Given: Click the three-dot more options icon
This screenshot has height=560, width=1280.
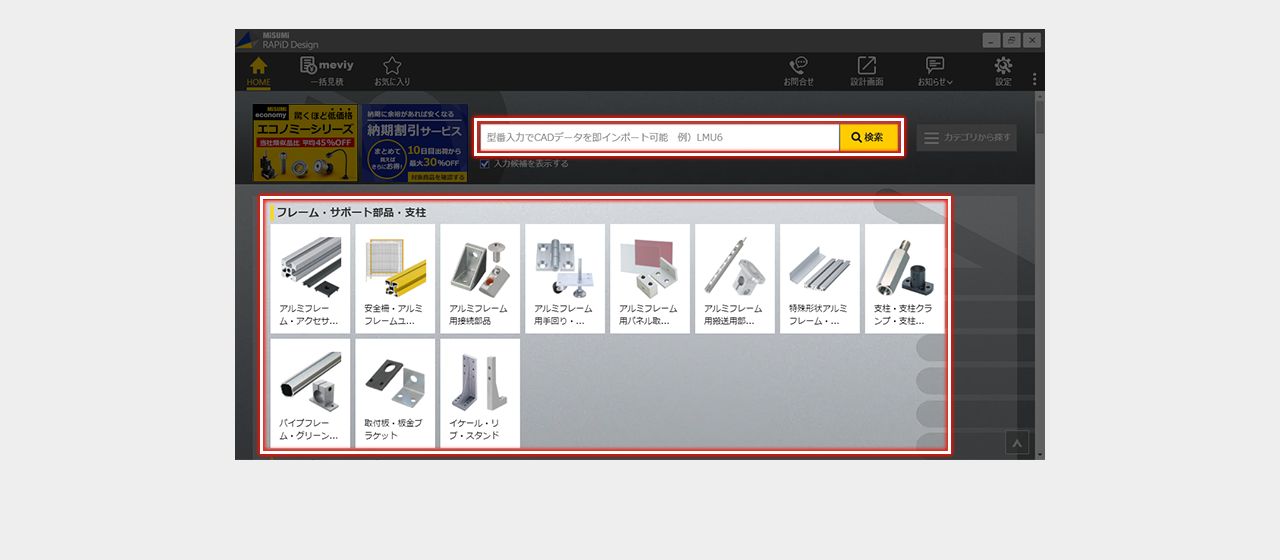Looking at the screenshot, I should tap(1034, 79).
